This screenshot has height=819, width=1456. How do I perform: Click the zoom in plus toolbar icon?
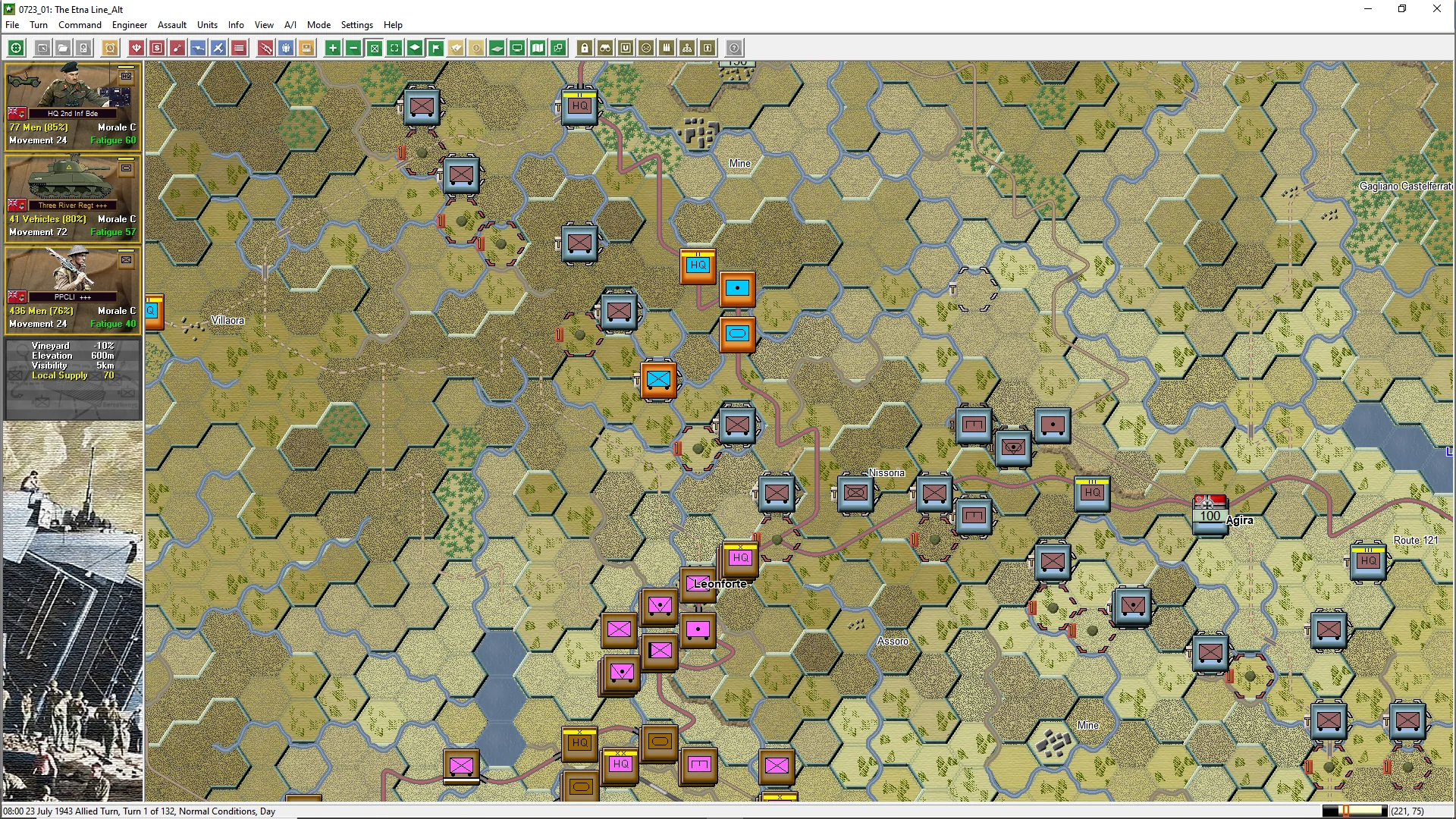[332, 48]
